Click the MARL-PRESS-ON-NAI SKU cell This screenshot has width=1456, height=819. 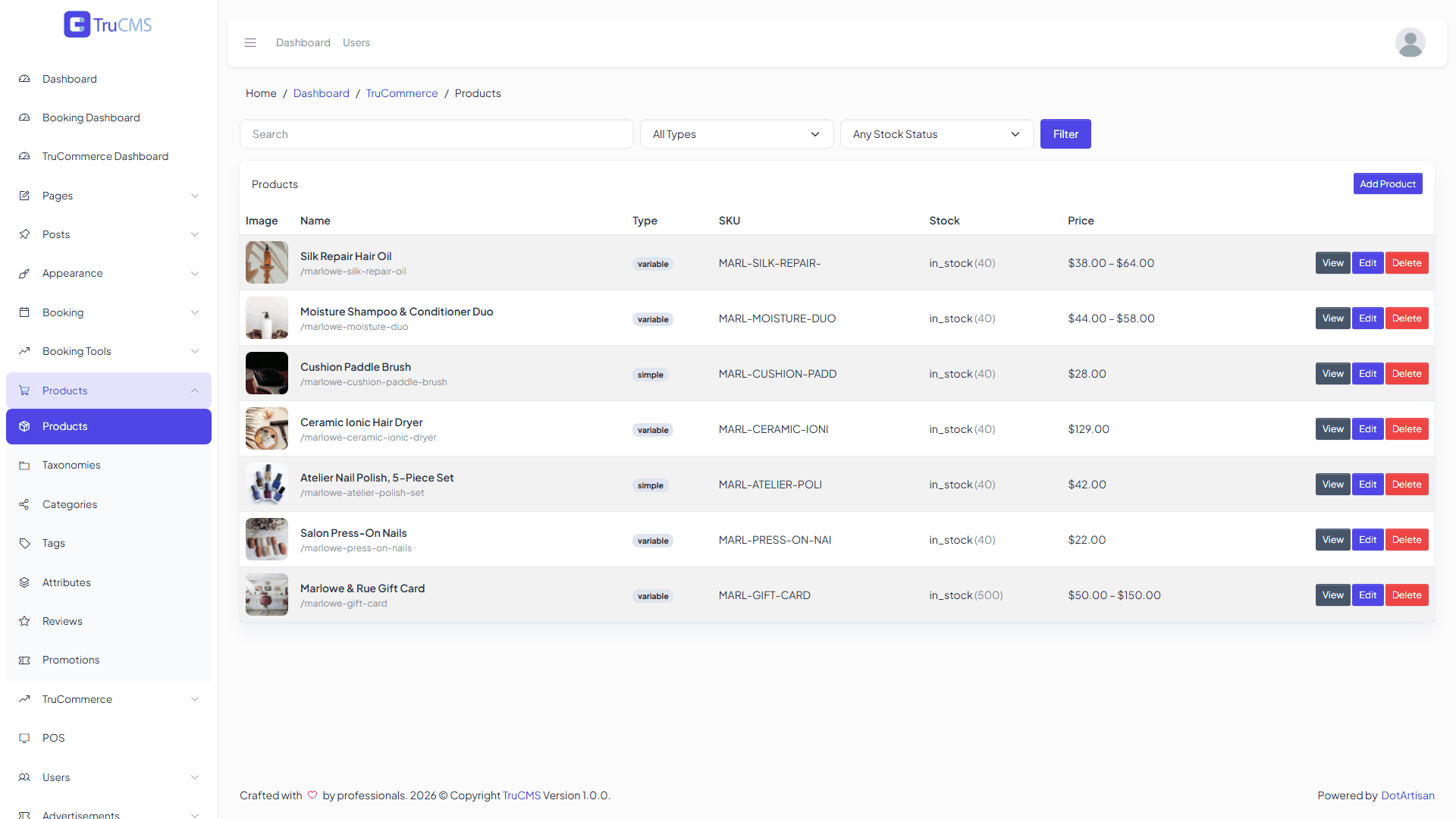click(x=775, y=540)
